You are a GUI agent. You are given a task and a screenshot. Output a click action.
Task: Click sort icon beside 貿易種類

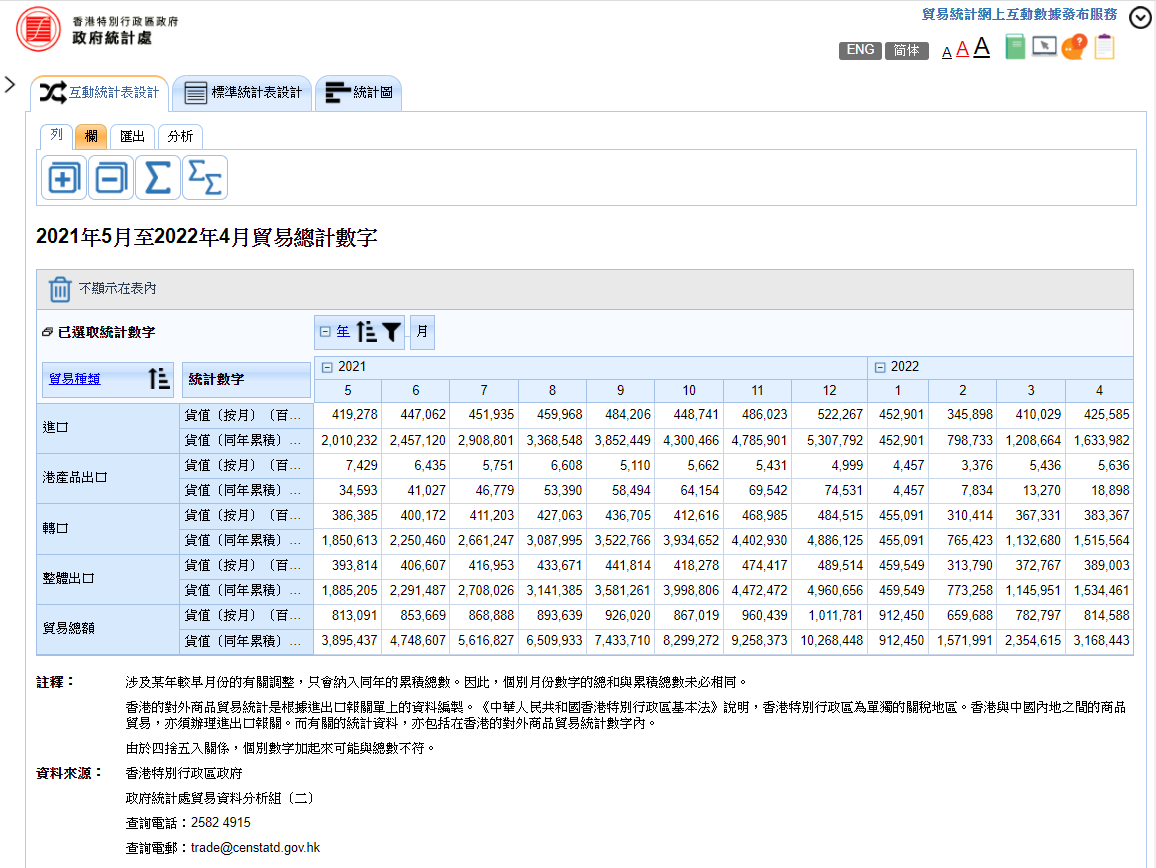[x=159, y=379]
